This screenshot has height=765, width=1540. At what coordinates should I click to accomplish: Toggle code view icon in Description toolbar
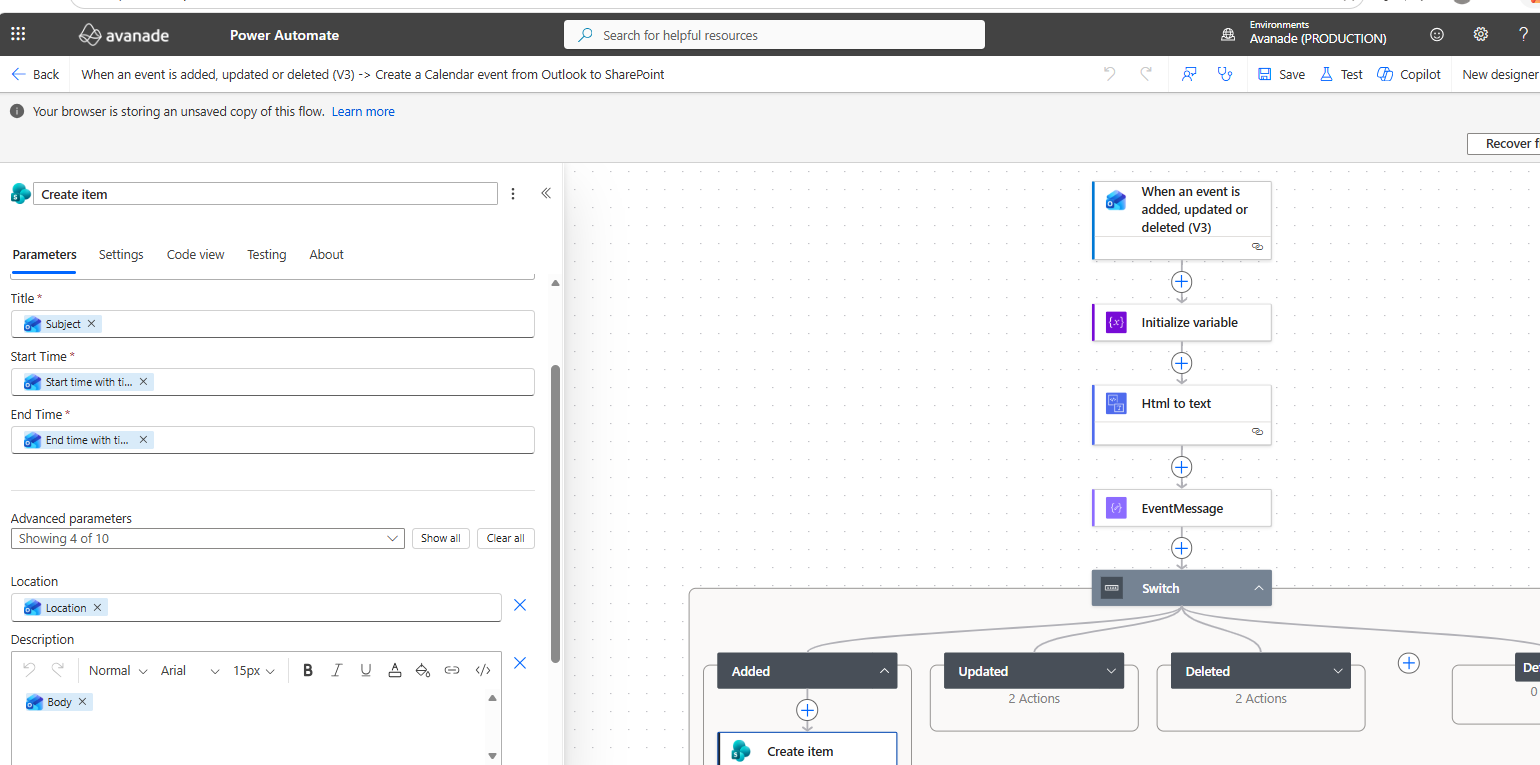[483, 670]
